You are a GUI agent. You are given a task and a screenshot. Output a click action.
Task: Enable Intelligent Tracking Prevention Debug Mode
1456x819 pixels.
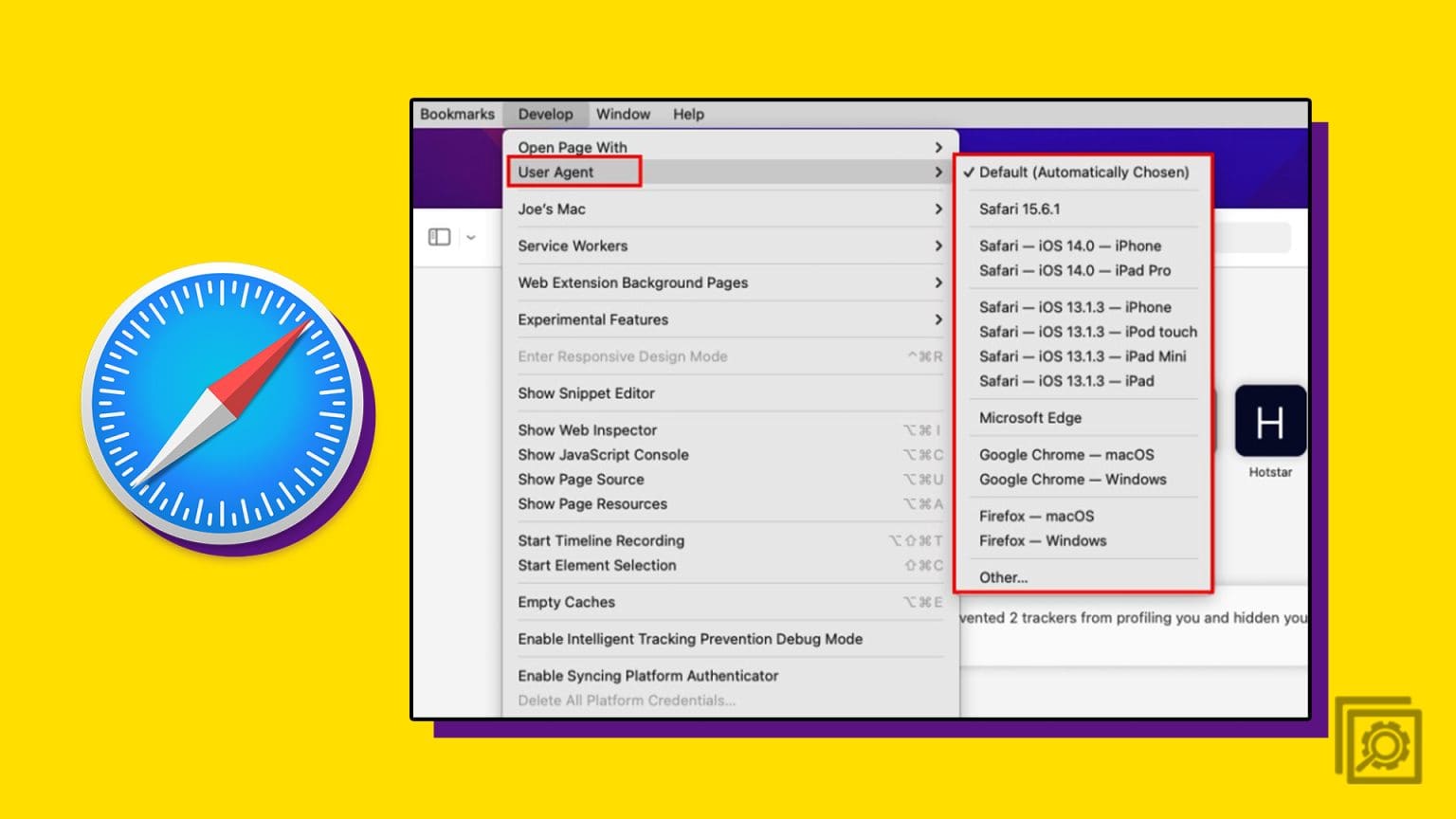coord(689,639)
